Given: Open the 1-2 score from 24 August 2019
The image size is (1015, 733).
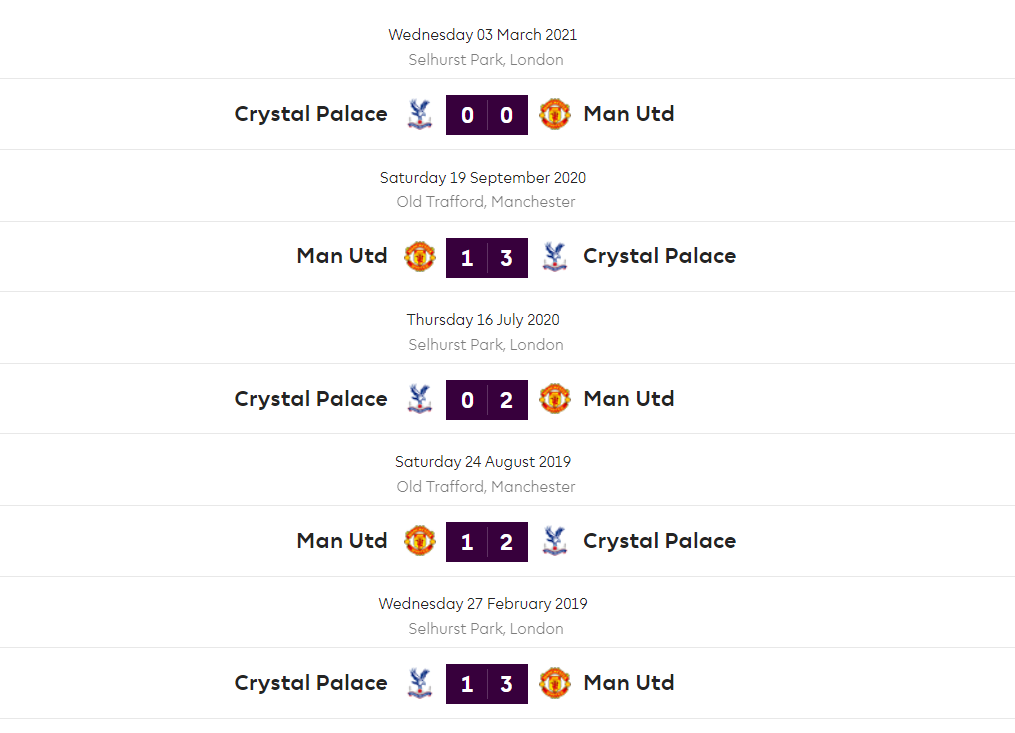Looking at the screenshot, I should click(487, 542).
